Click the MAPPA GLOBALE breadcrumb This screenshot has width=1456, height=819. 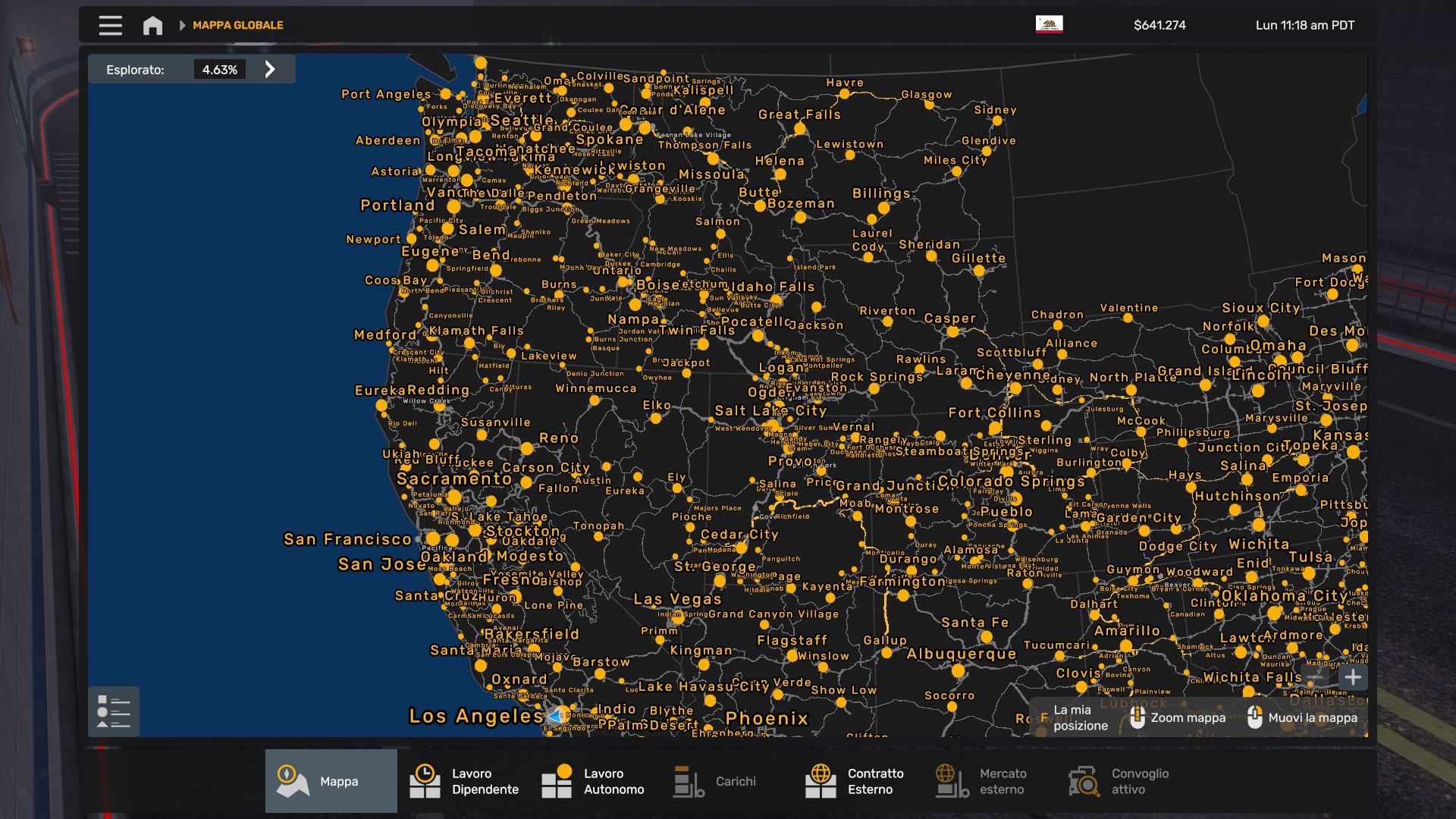pyautogui.click(x=237, y=25)
